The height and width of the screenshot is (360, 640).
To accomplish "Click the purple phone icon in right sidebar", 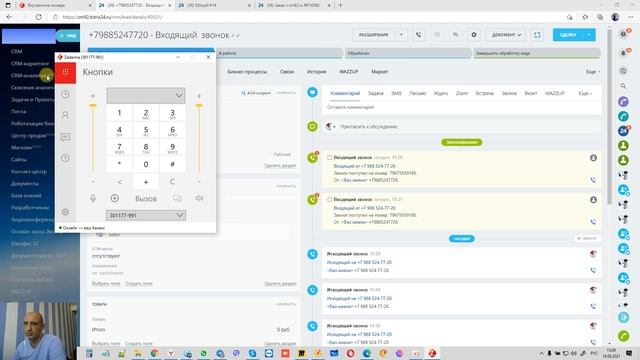I will (x=623, y=102).
